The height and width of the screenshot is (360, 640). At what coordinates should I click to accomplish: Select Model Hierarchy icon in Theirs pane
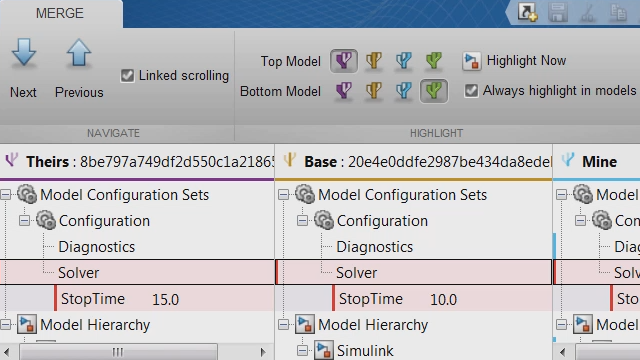point(27,324)
